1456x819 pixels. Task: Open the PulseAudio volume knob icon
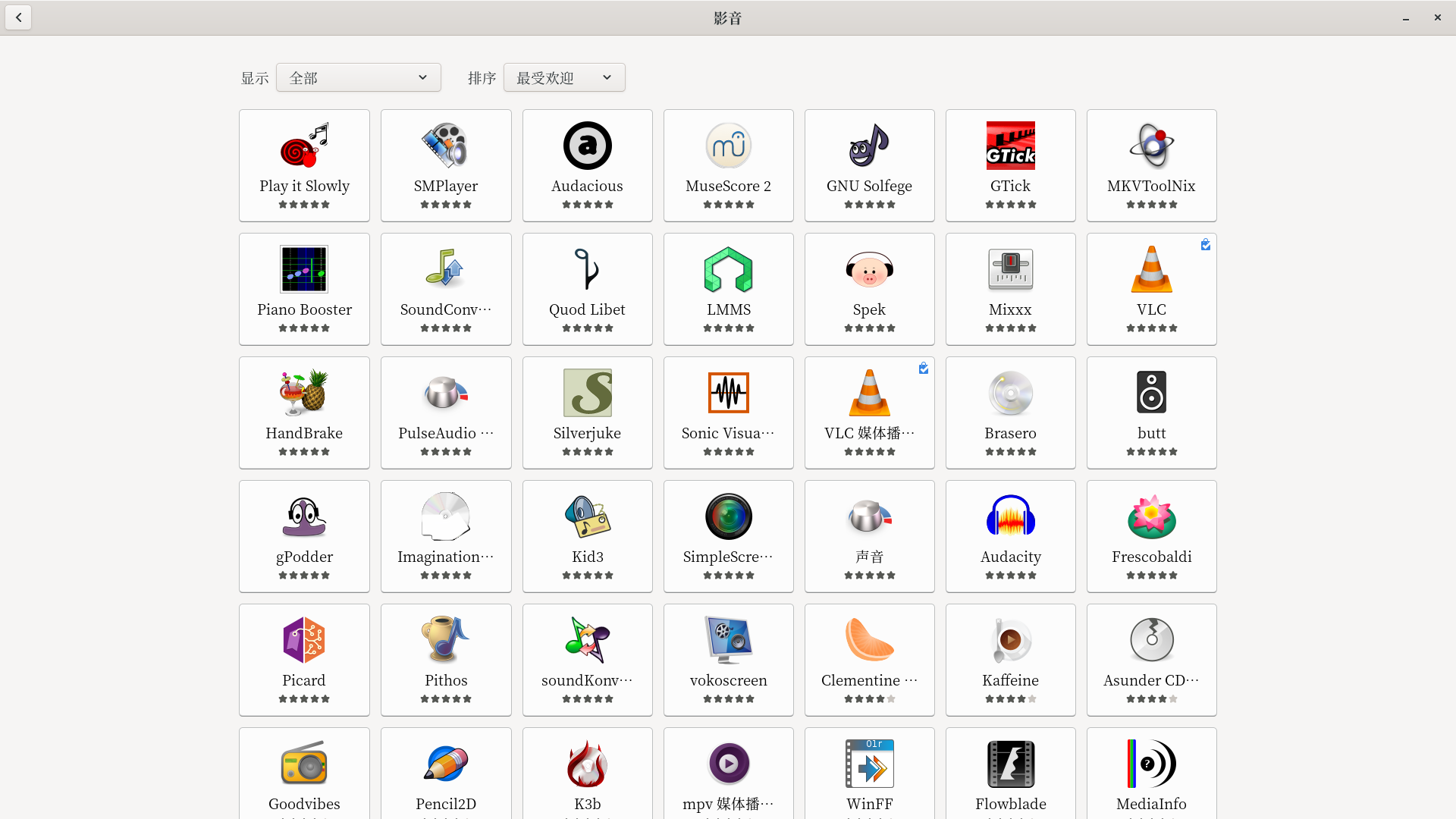pos(446,392)
